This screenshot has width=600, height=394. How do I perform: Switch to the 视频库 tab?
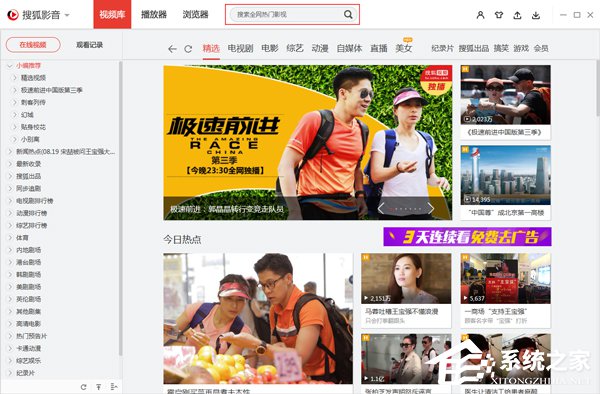112,14
